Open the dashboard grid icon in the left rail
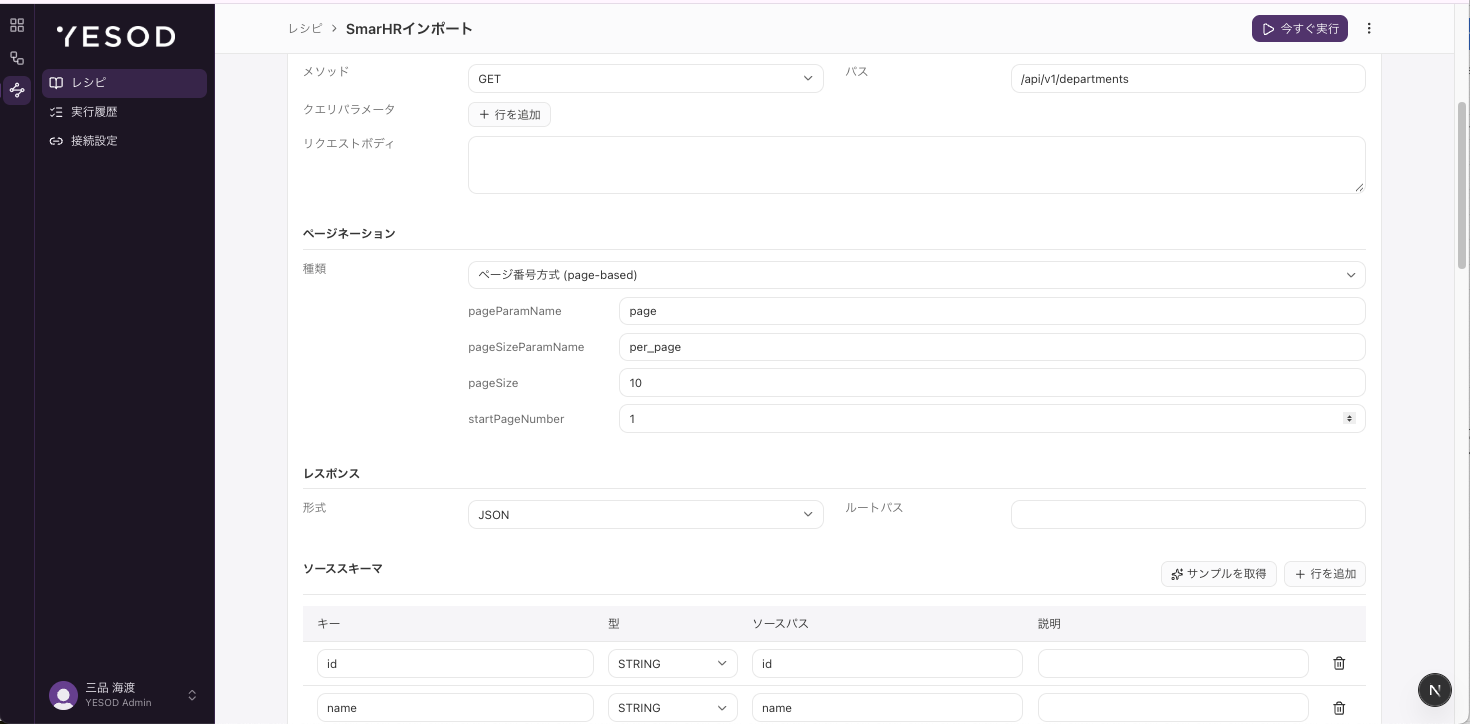The width and height of the screenshot is (1470, 724). (17, 26)
